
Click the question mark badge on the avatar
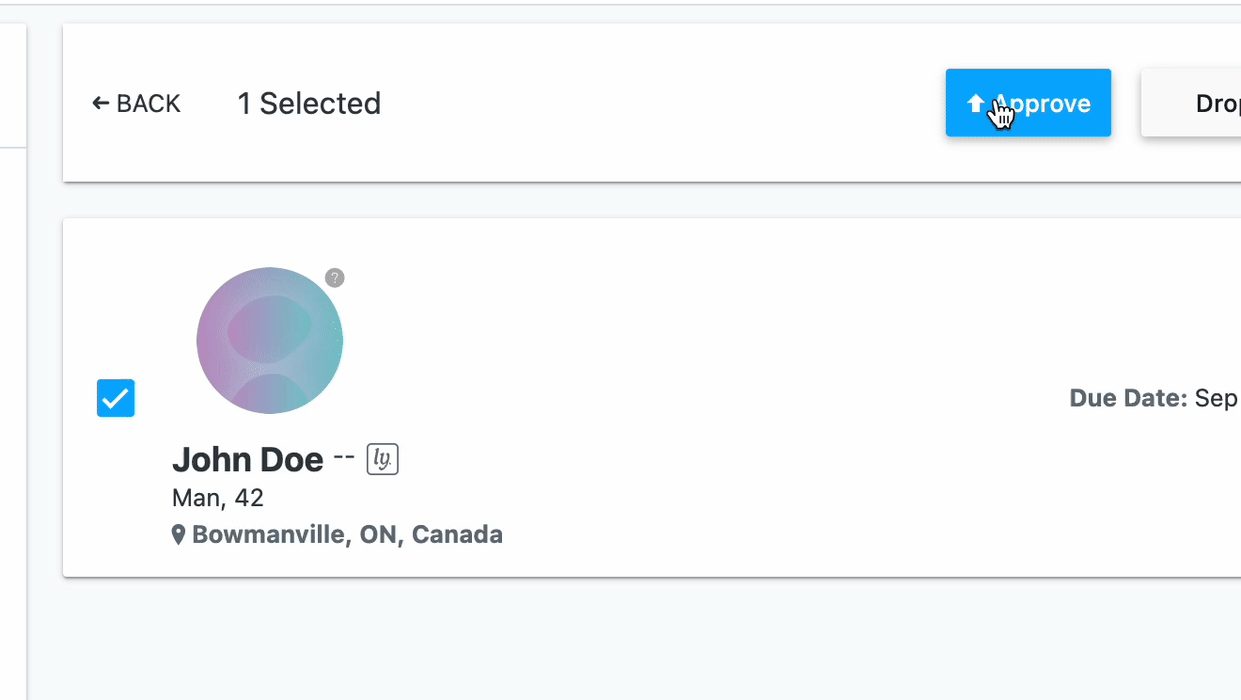[x=335, y=278]
